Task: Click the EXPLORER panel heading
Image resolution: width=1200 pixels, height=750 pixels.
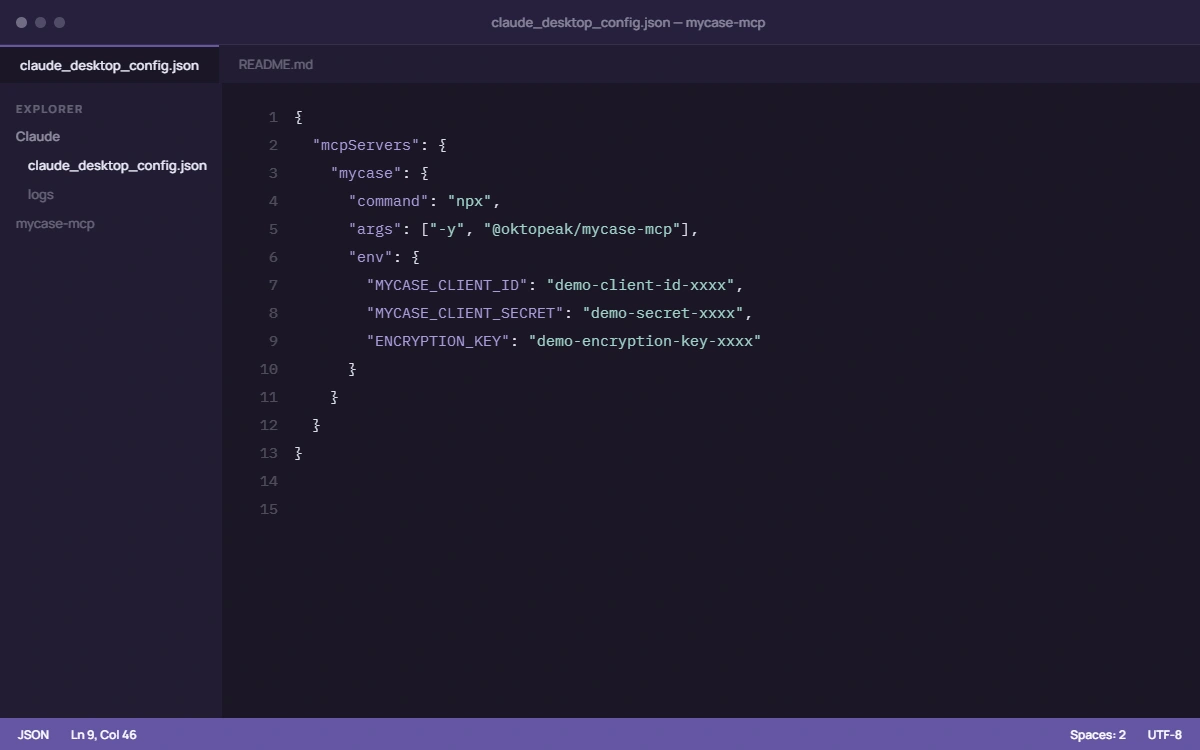Action: tap(49, 109)
